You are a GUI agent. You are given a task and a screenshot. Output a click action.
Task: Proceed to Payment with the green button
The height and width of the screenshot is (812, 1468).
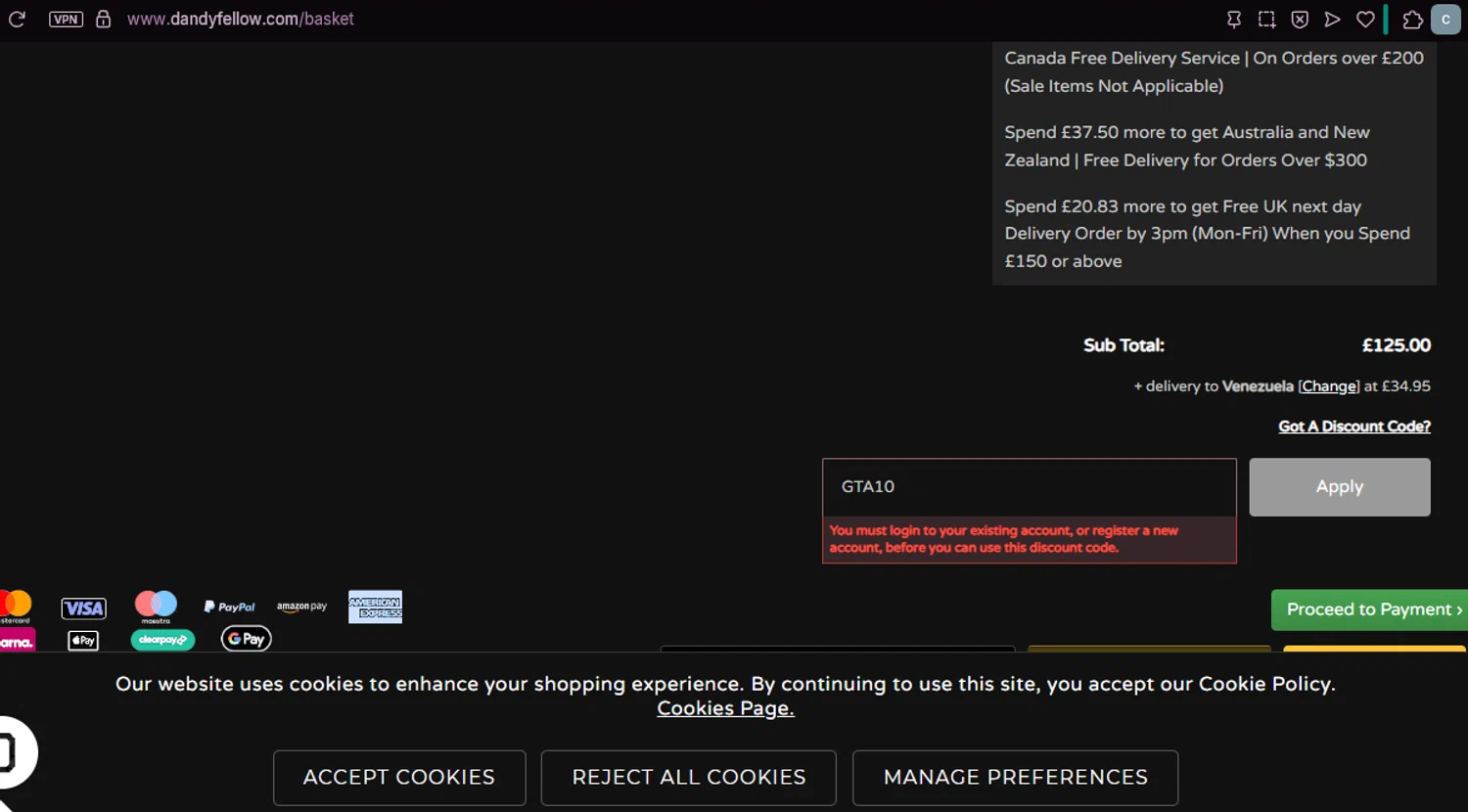point(1369,609)
